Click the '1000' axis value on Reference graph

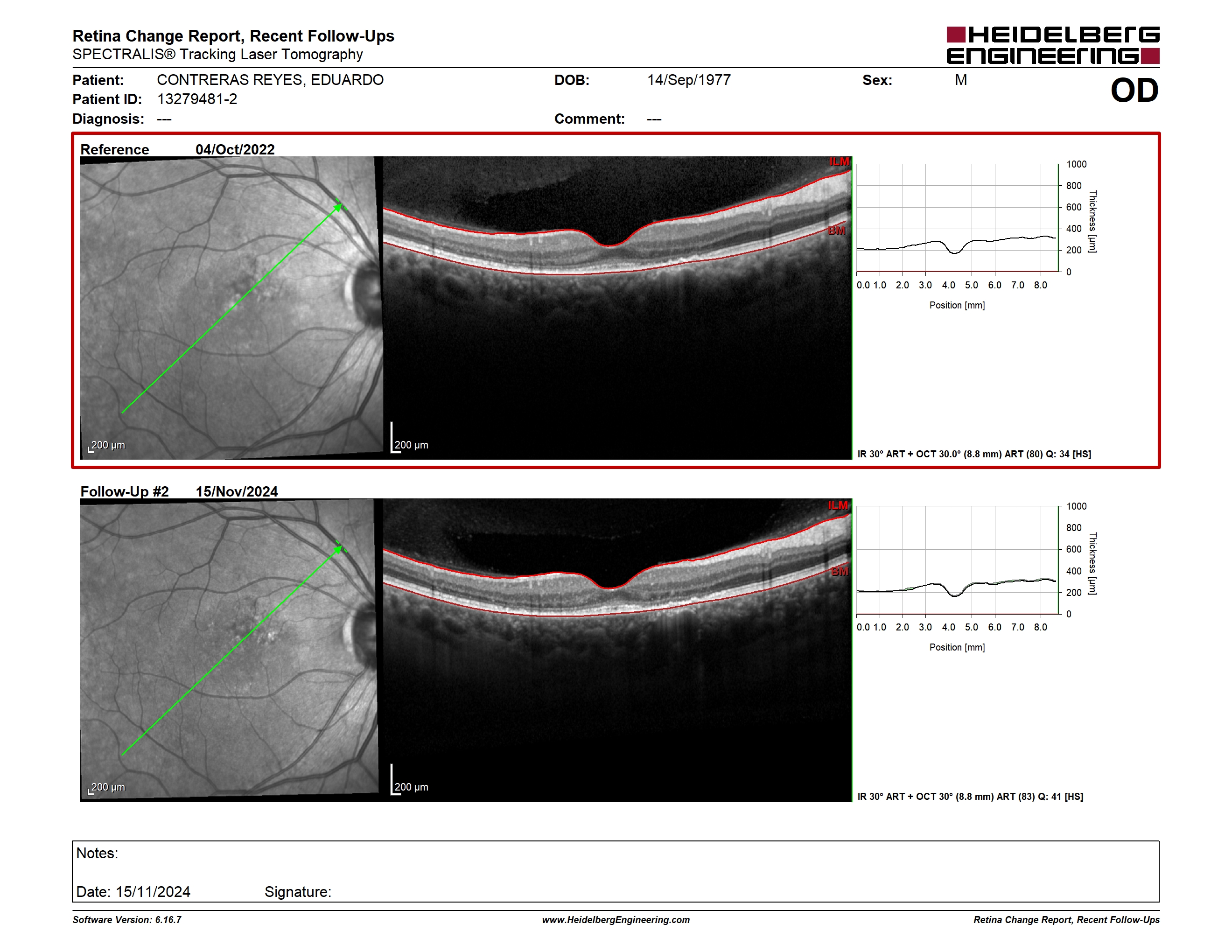[x=1076, y=164]
